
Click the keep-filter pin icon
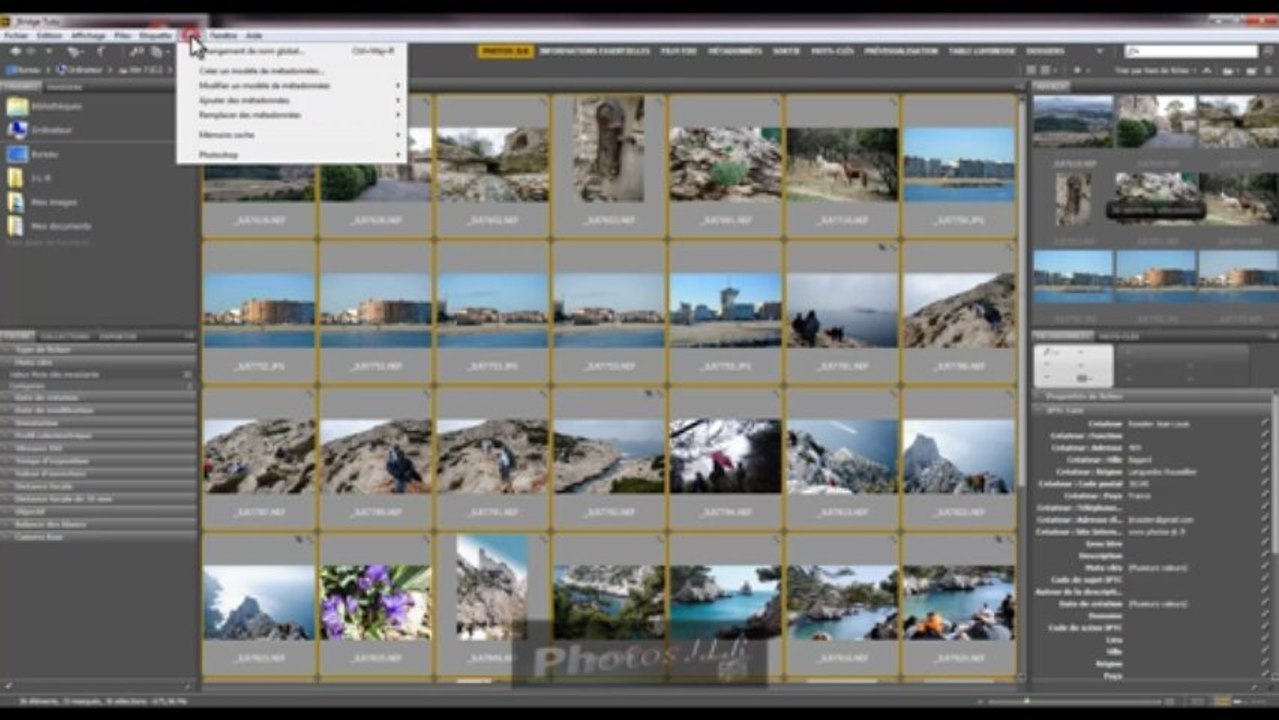point(6,686)
